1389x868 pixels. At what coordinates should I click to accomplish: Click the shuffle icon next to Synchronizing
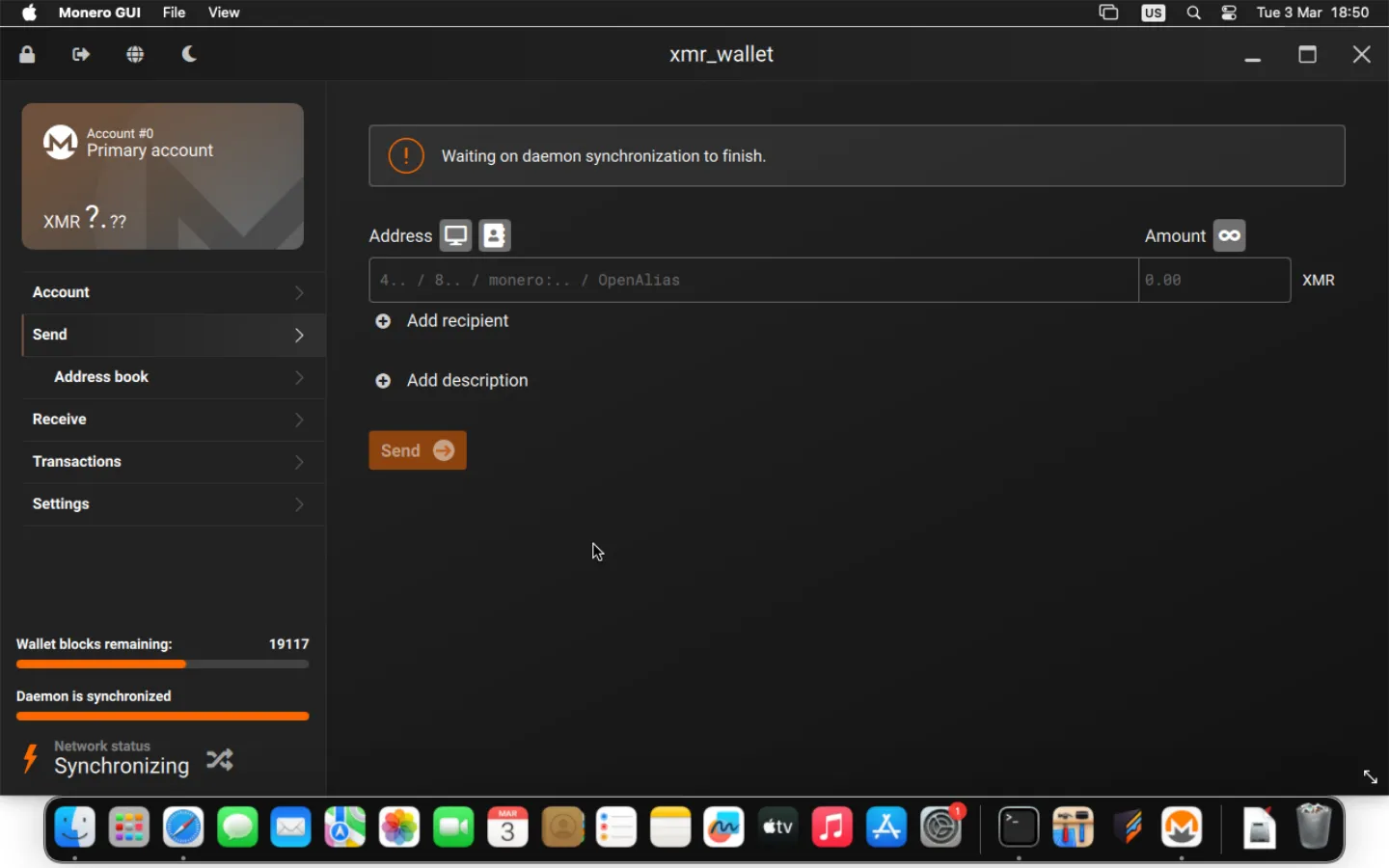point(220,760)
